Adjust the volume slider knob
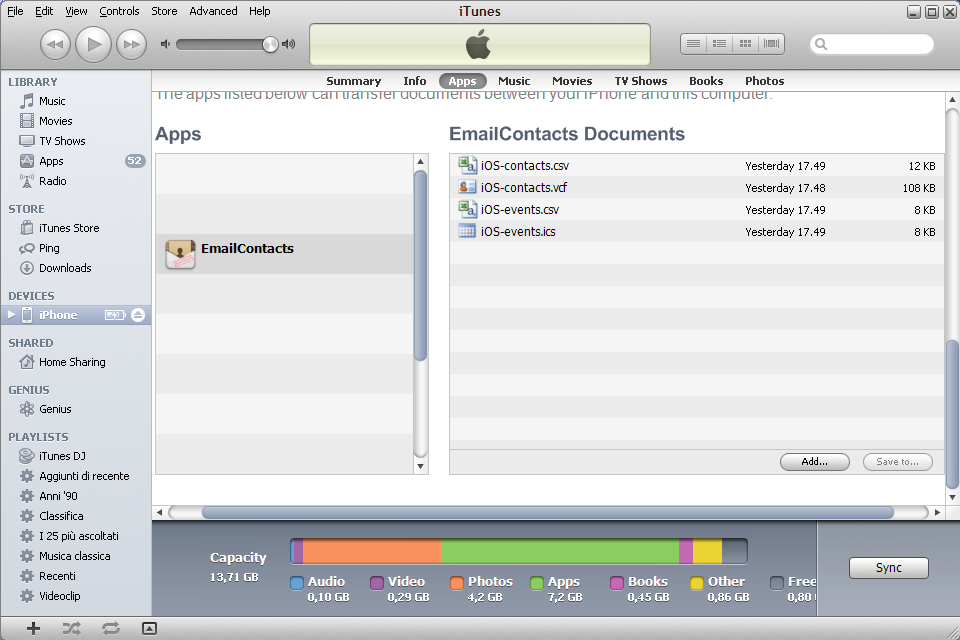Screen dimensions: 960x640 point(270,44)
